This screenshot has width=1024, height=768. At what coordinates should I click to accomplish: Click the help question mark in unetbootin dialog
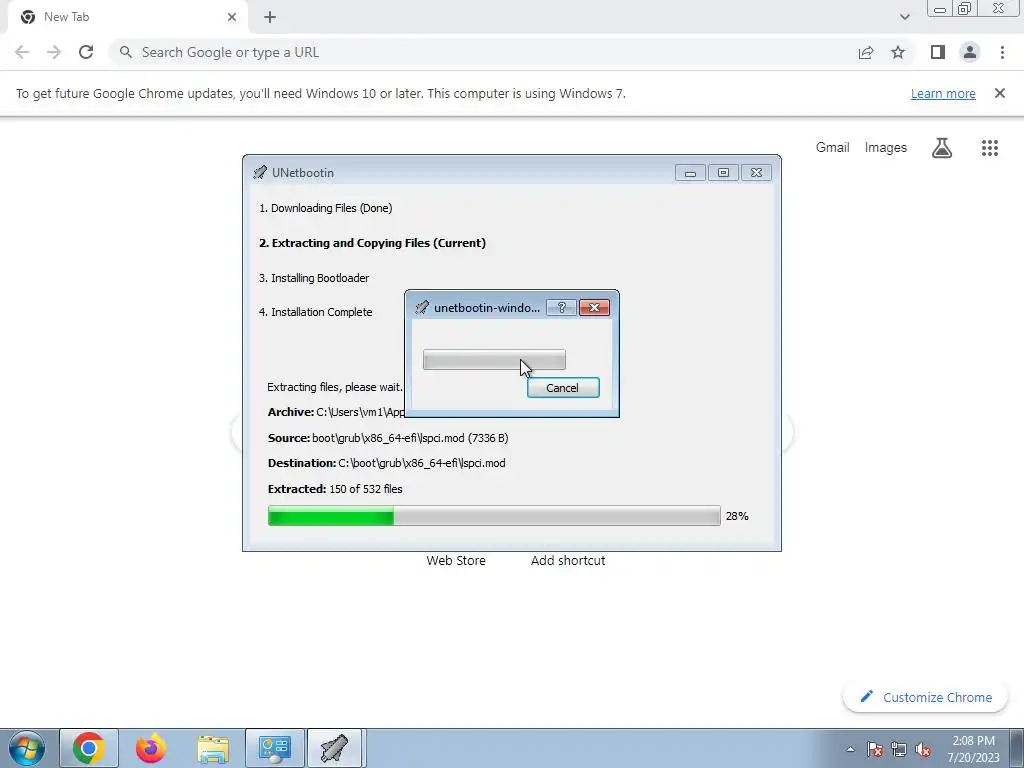[562, 308]
